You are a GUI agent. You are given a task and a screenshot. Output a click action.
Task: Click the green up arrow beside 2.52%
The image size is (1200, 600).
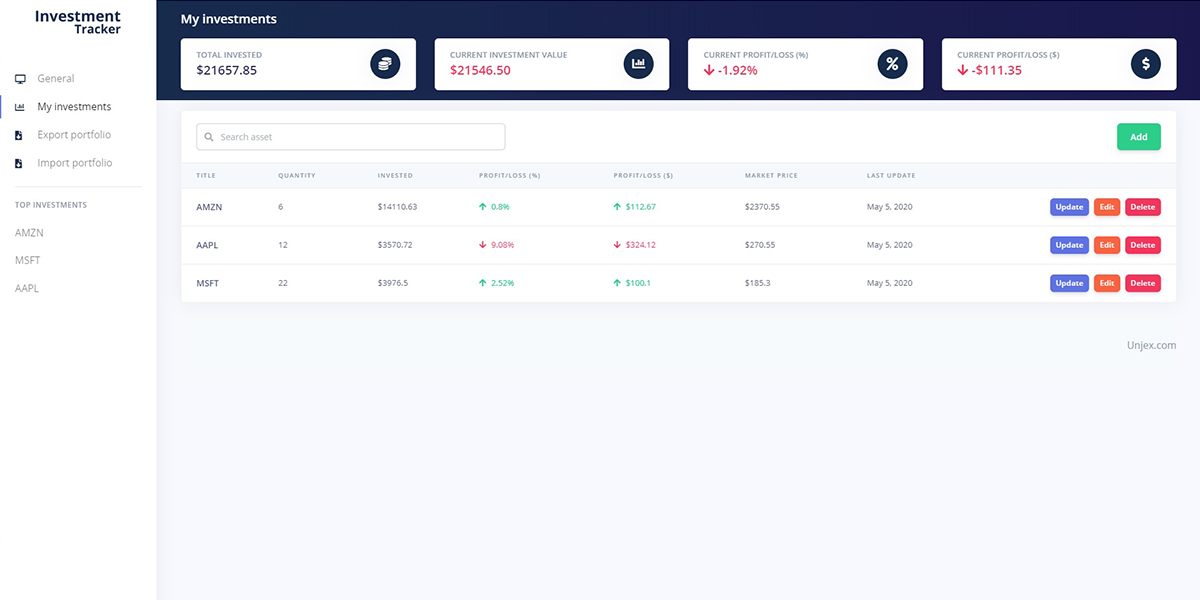tap(483, 283)
